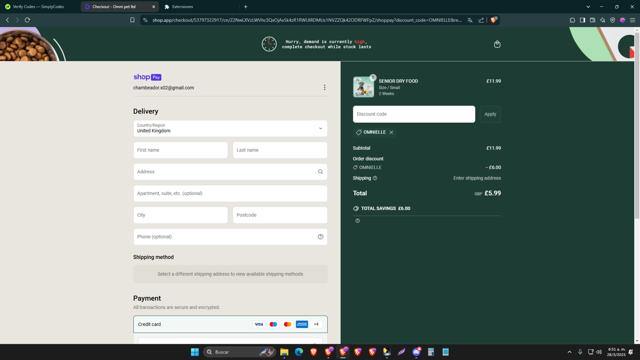Click the taskbar clock and date

coord(616,352)
